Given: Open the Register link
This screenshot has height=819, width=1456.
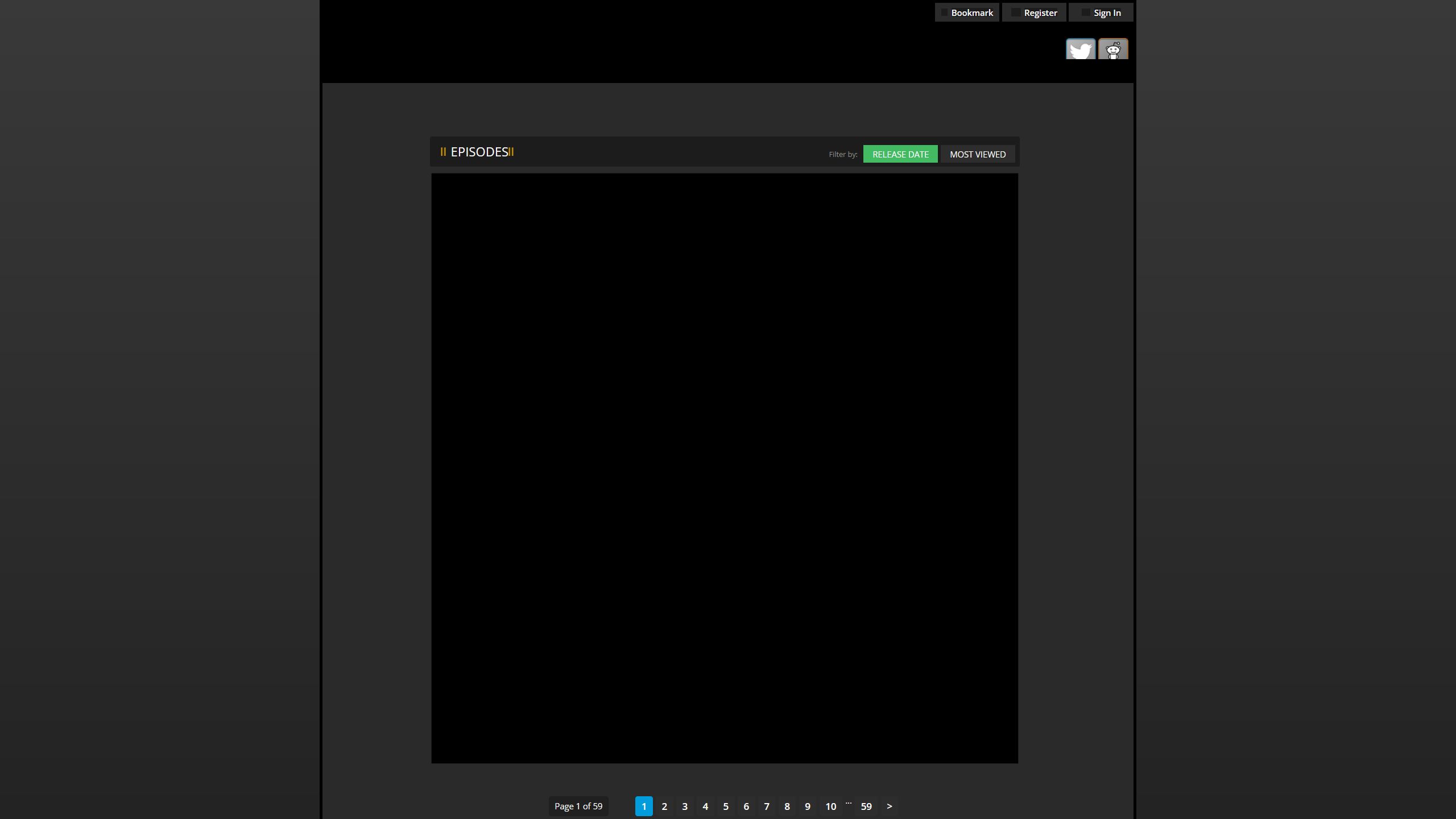Looking at the screenshot, I should coord(1034,13).
